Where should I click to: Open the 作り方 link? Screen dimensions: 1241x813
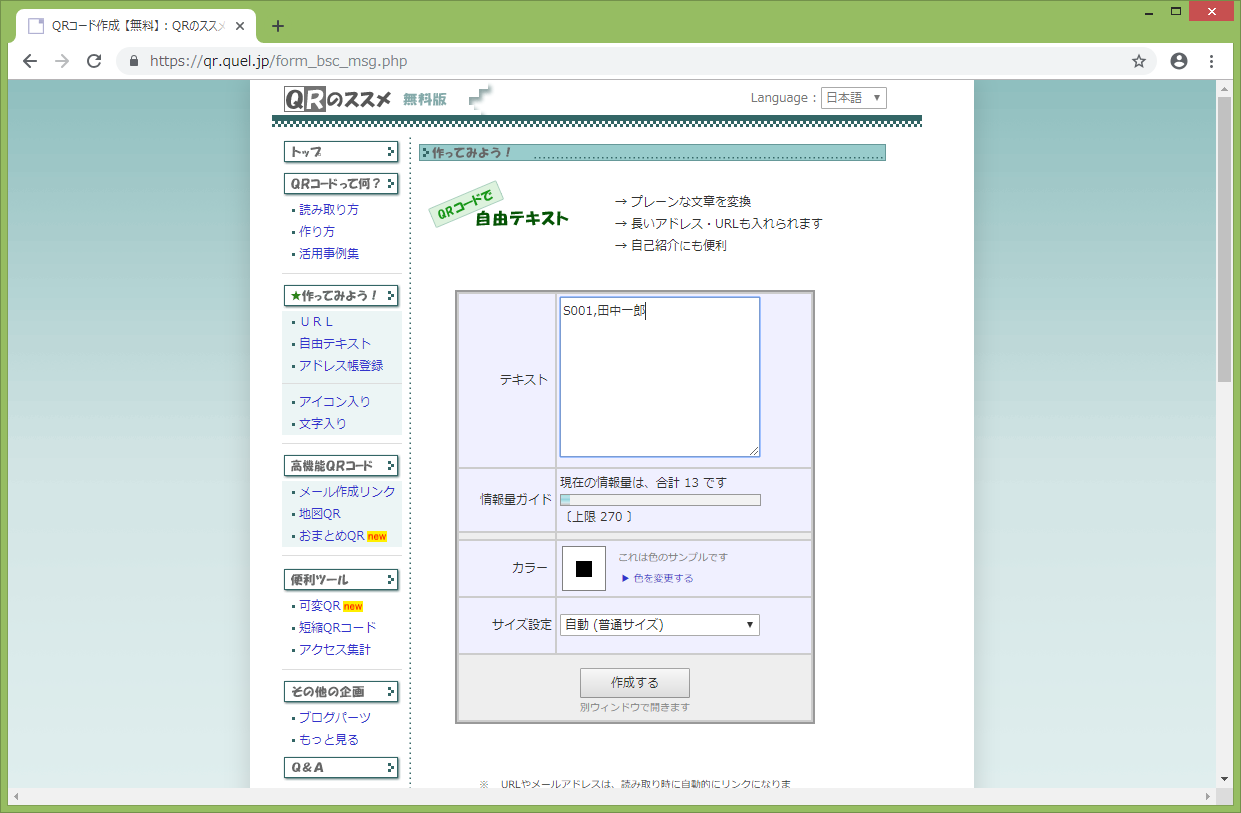[x=317, y=232]
